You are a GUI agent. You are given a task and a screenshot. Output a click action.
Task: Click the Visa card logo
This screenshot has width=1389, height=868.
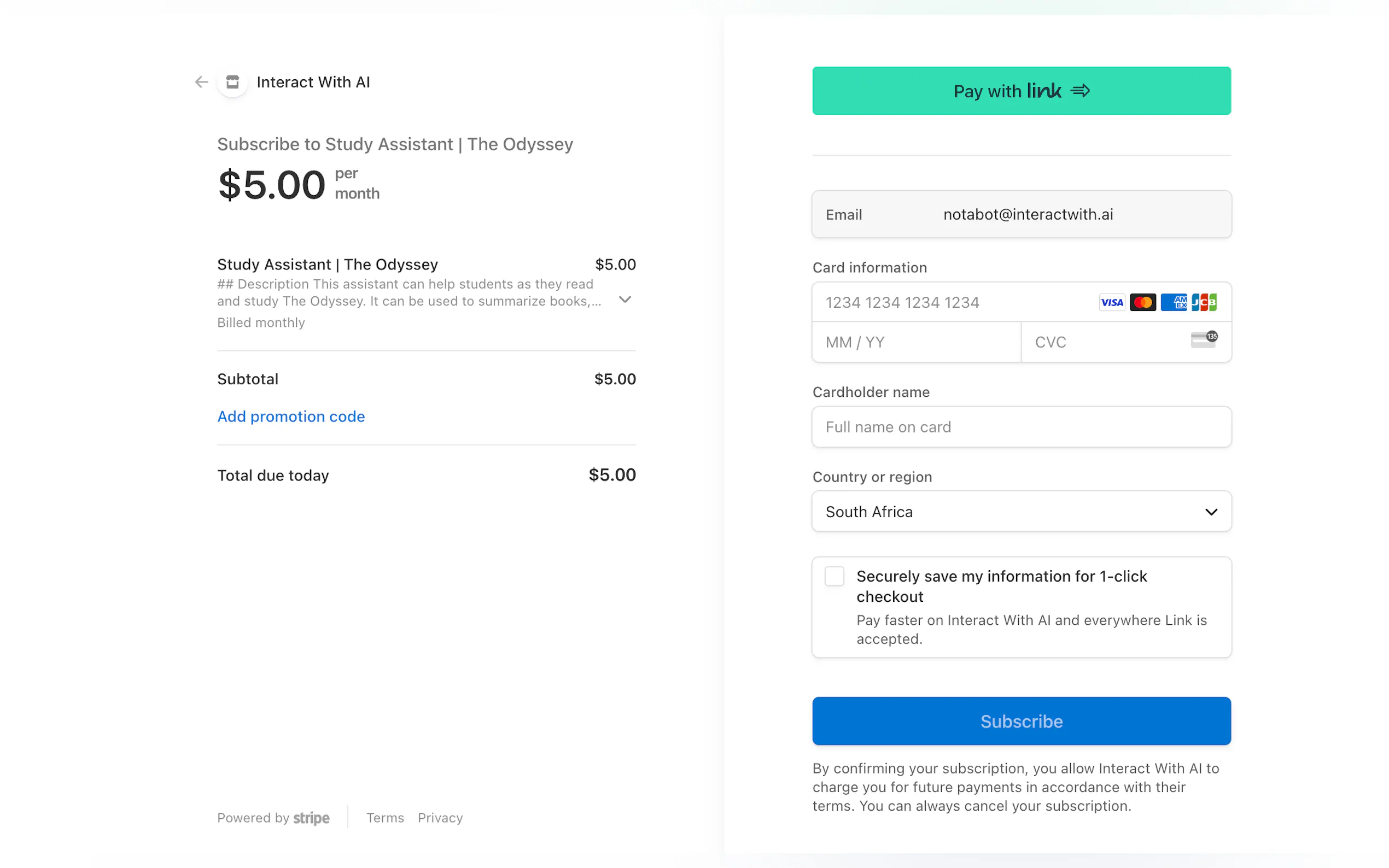(x=1111, y=302)
